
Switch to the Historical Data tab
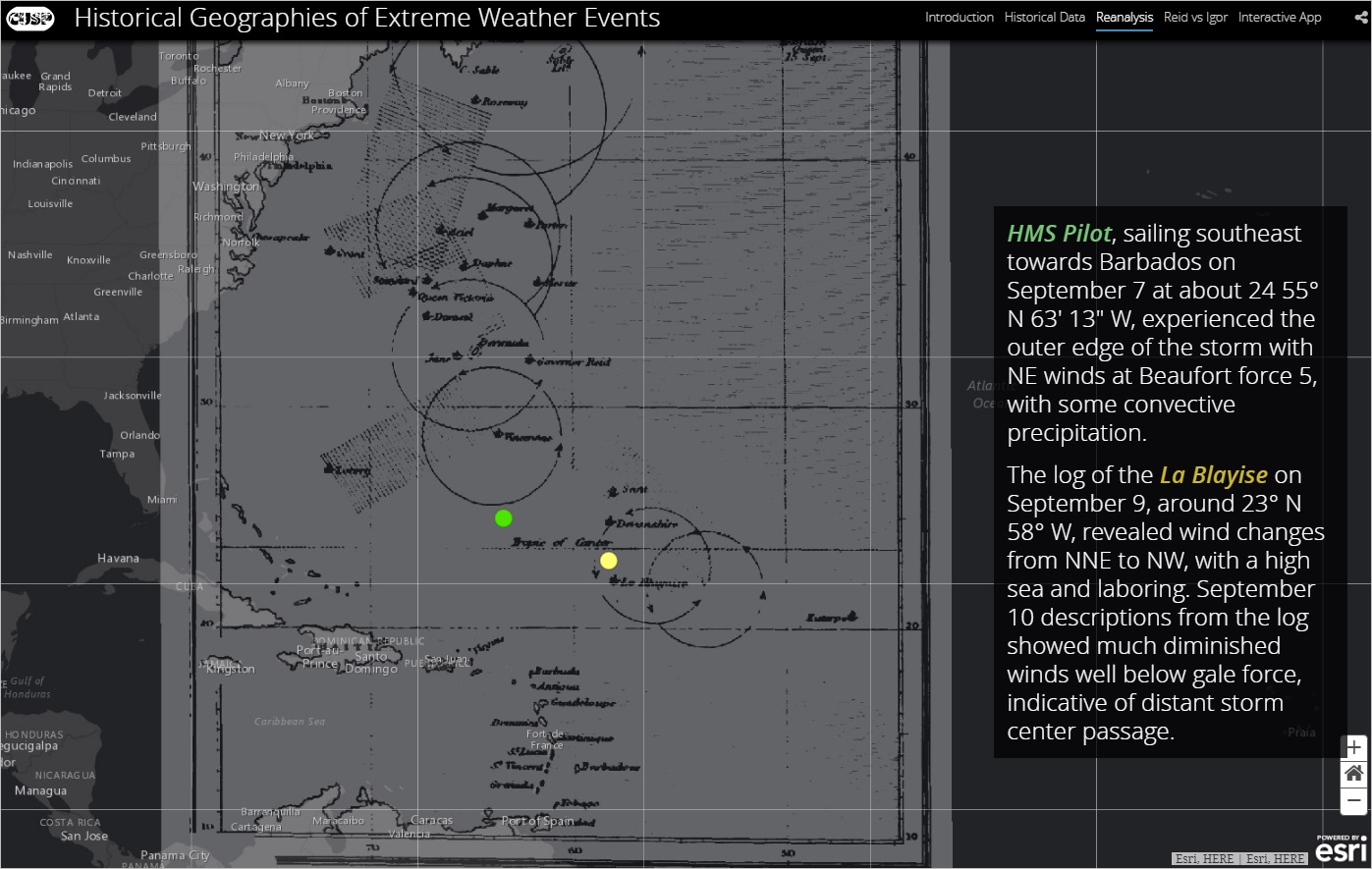pos(1044,18)
